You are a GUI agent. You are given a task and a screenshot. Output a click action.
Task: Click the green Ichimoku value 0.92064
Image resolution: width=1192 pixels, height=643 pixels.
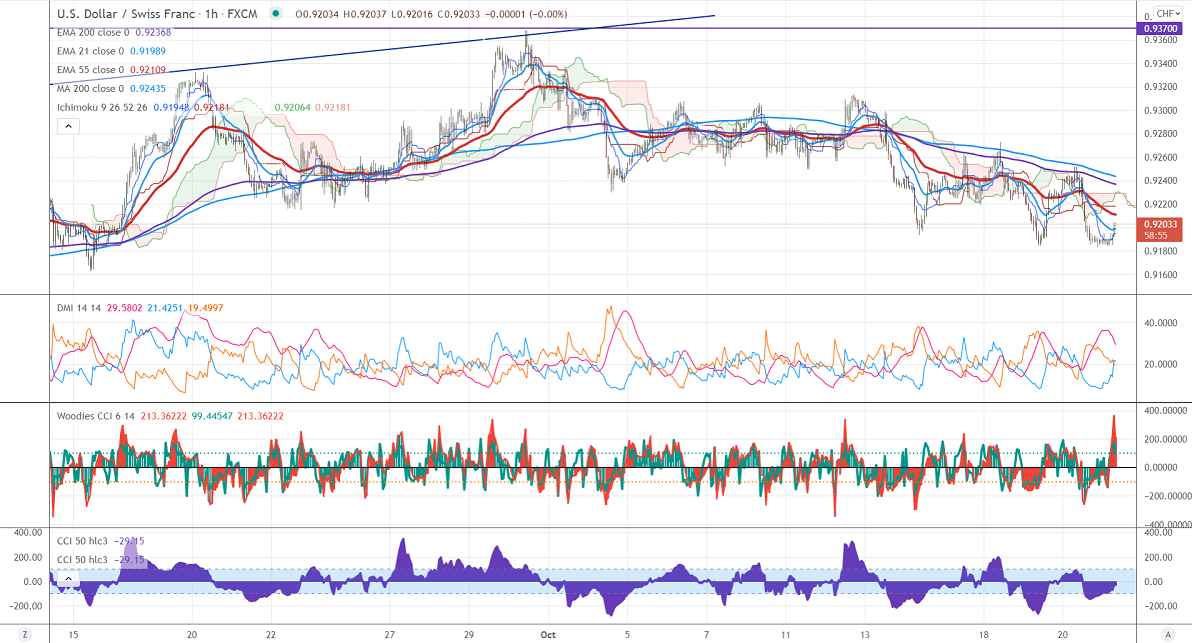(x=292, y=107)
